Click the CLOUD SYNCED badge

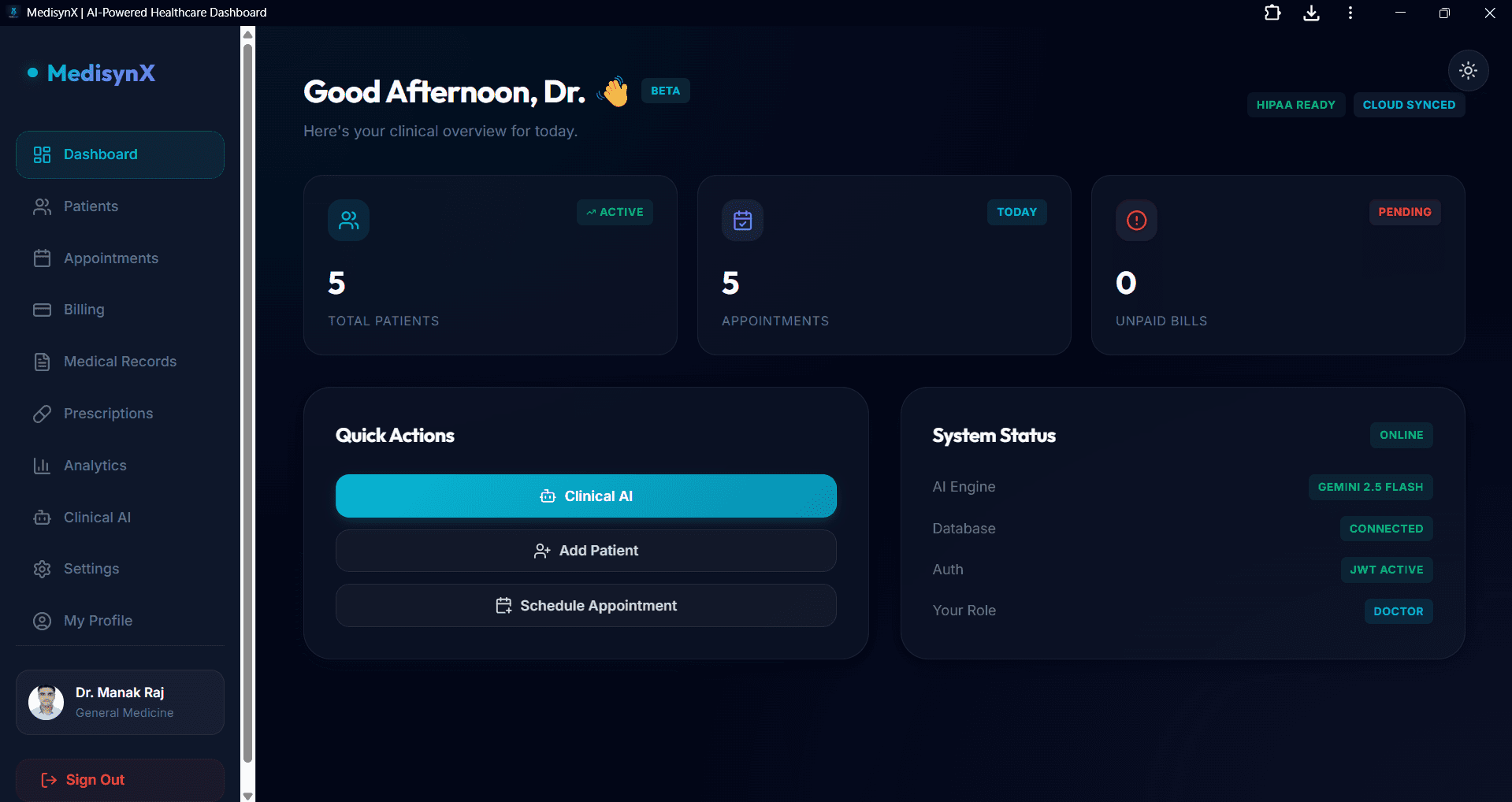tap(1409, 105)
